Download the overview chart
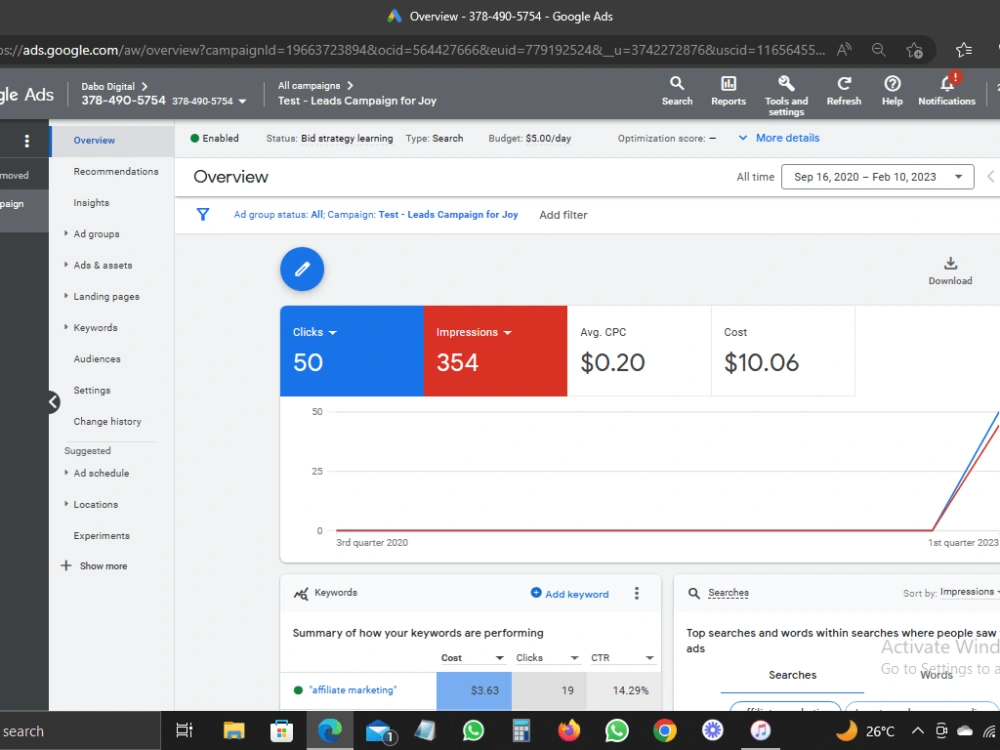The height and width of the screenshot is (750, 1000). point(950,270)
